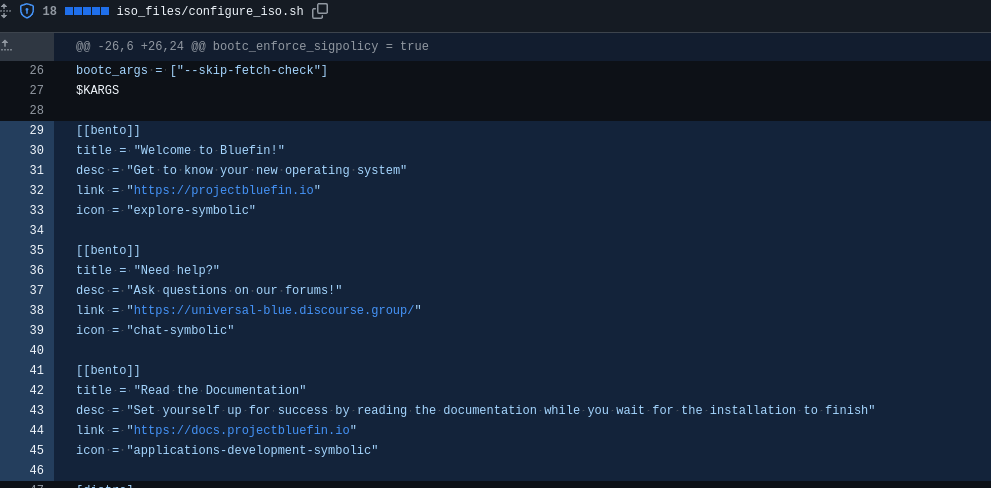Click line number 26

(x=36, y=71)
